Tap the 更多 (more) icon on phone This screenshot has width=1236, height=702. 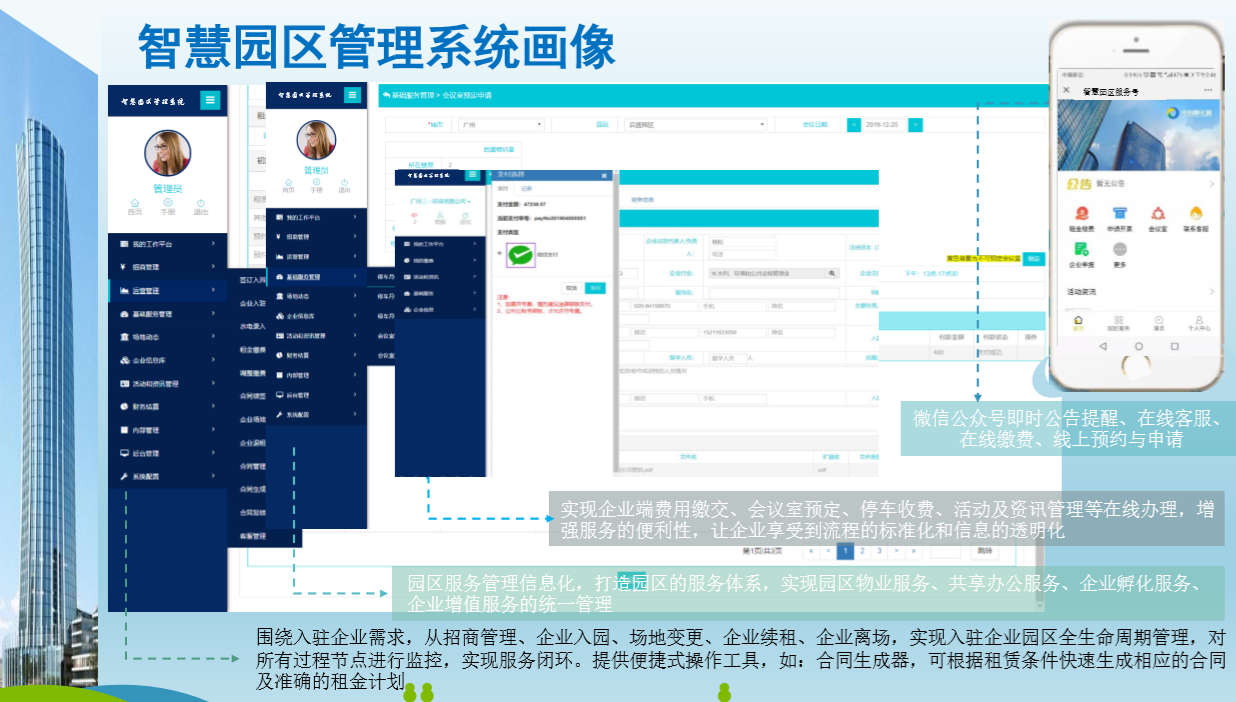pos(1119,250)
